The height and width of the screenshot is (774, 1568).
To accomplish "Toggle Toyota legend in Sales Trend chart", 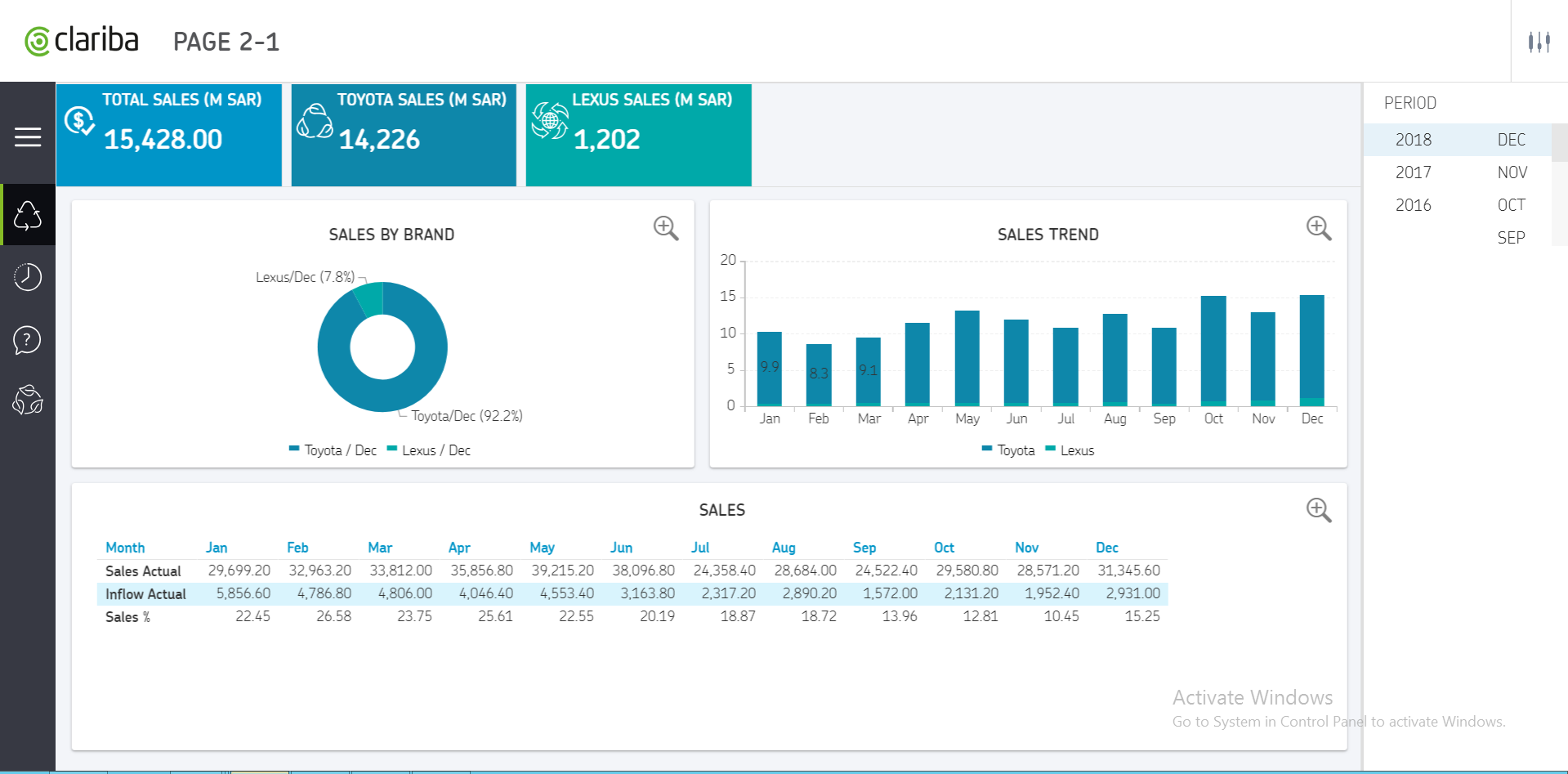I will (1008, 450).
